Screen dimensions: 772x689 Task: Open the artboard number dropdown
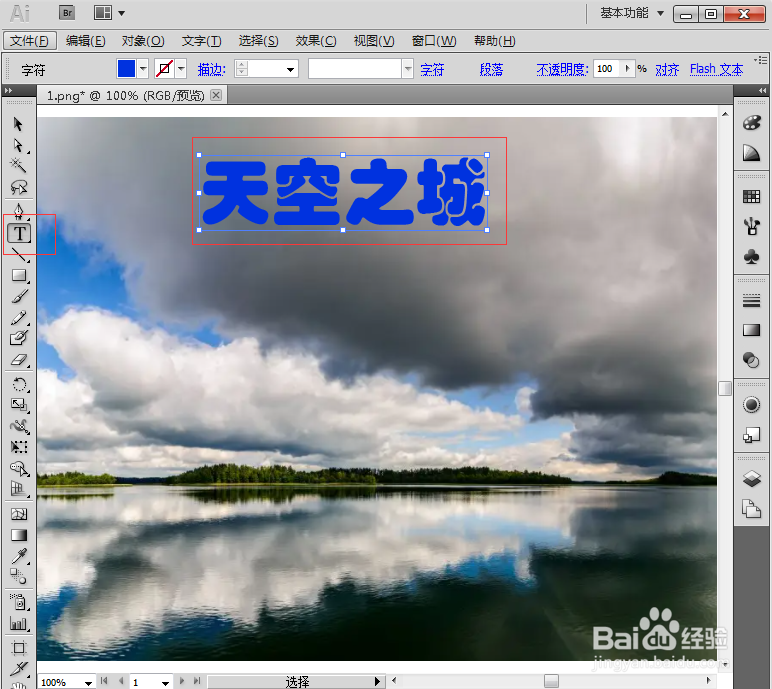(x=165, y=683)
